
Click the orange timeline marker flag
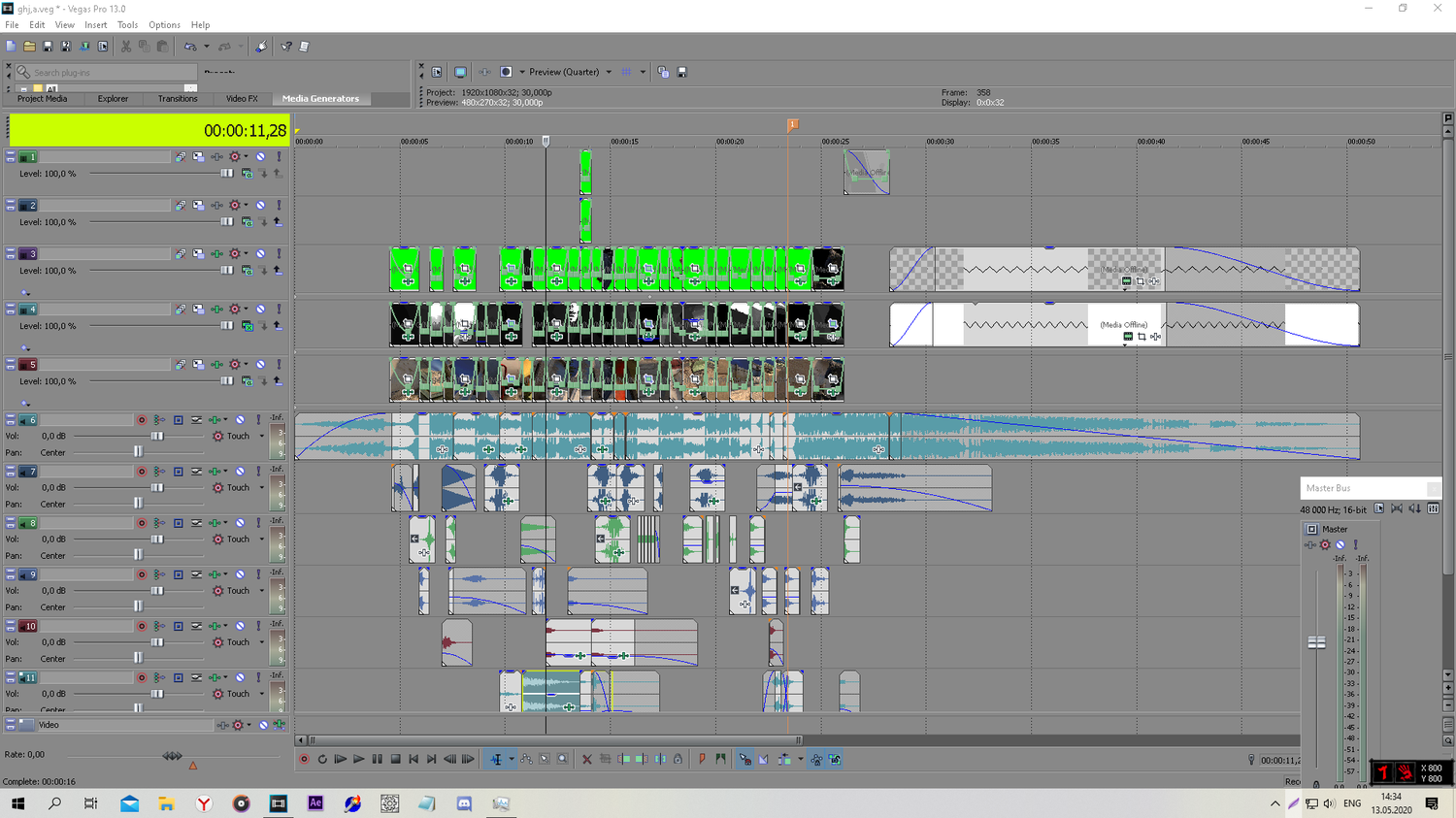[x=793, y=124]
